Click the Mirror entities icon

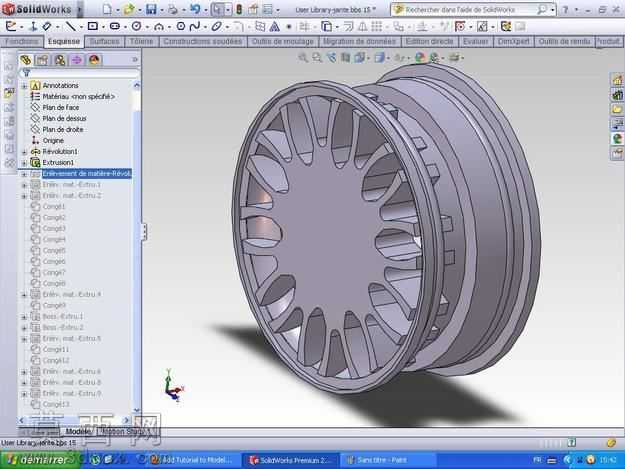point(363,27)
